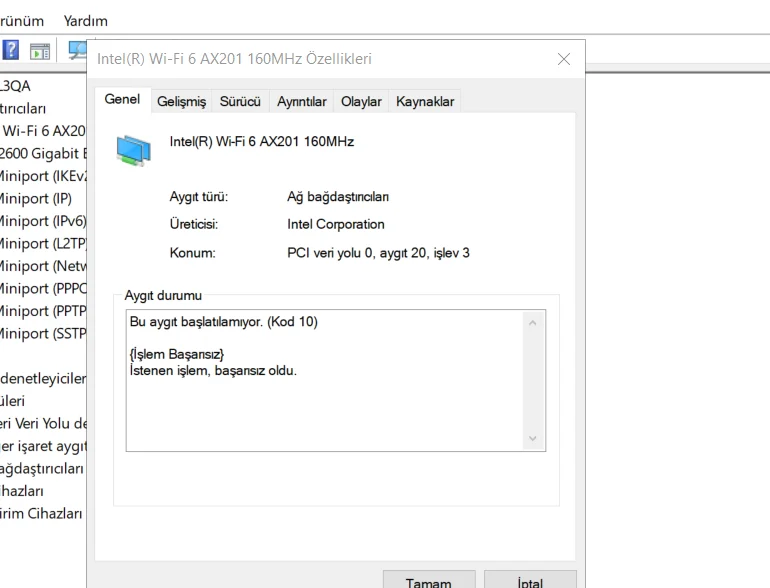Select the Miniport (IPv6) tree item

[x=43, y=222]
